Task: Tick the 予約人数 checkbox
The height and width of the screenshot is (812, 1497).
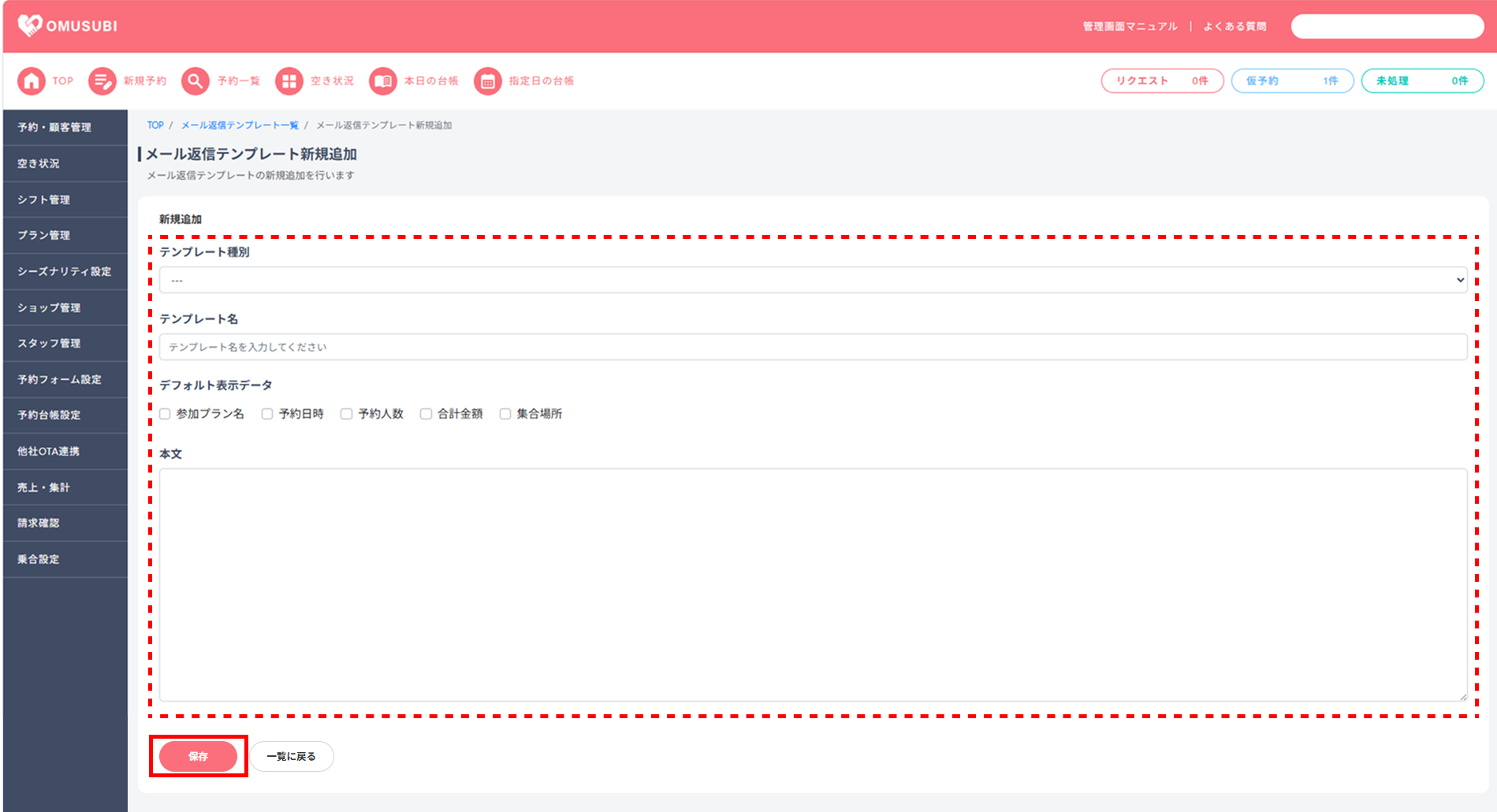Action: point(346,414)
